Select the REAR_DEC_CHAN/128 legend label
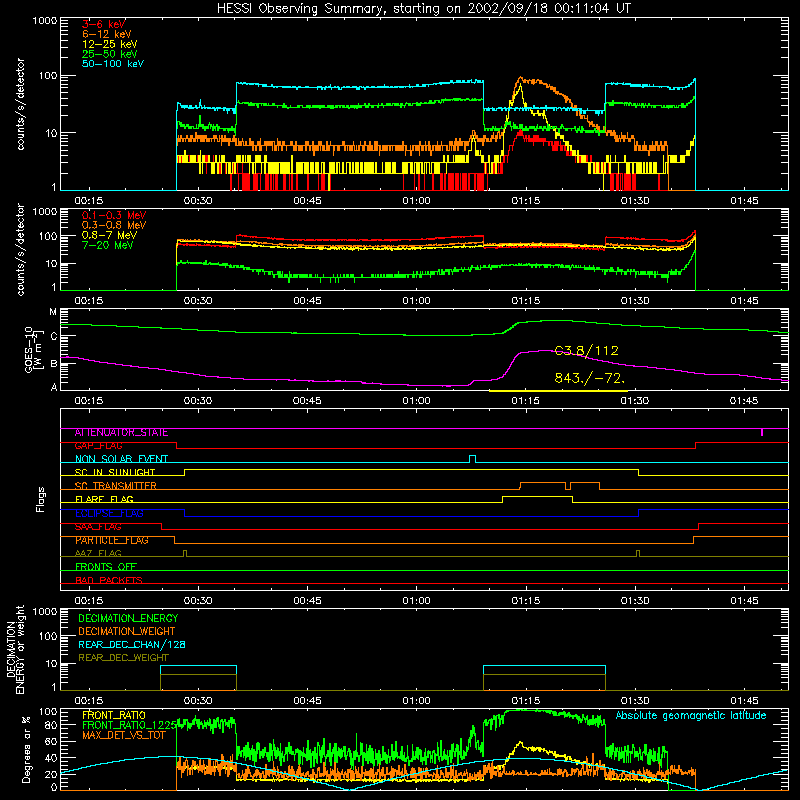Screen dimensions: 800x800 [132, 644]
